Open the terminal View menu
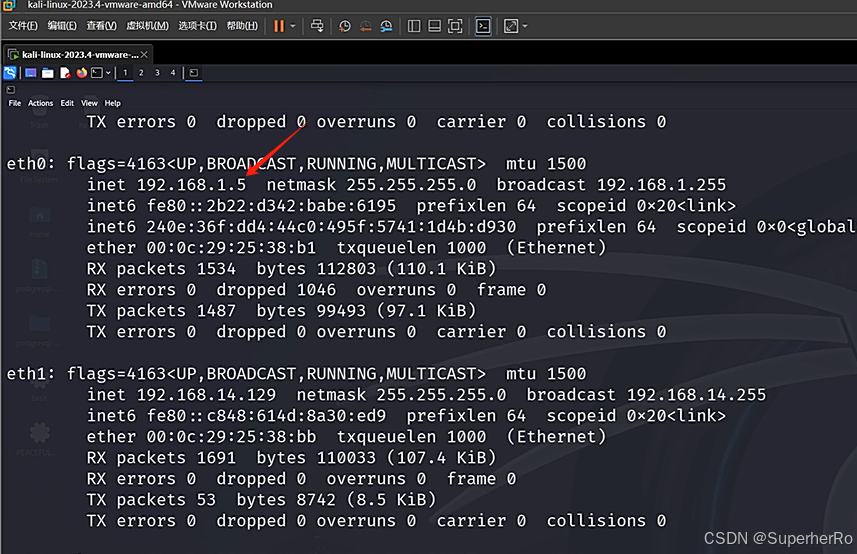Image resolution: width=857 pixels, height=554 pixels. pos(89,103)
